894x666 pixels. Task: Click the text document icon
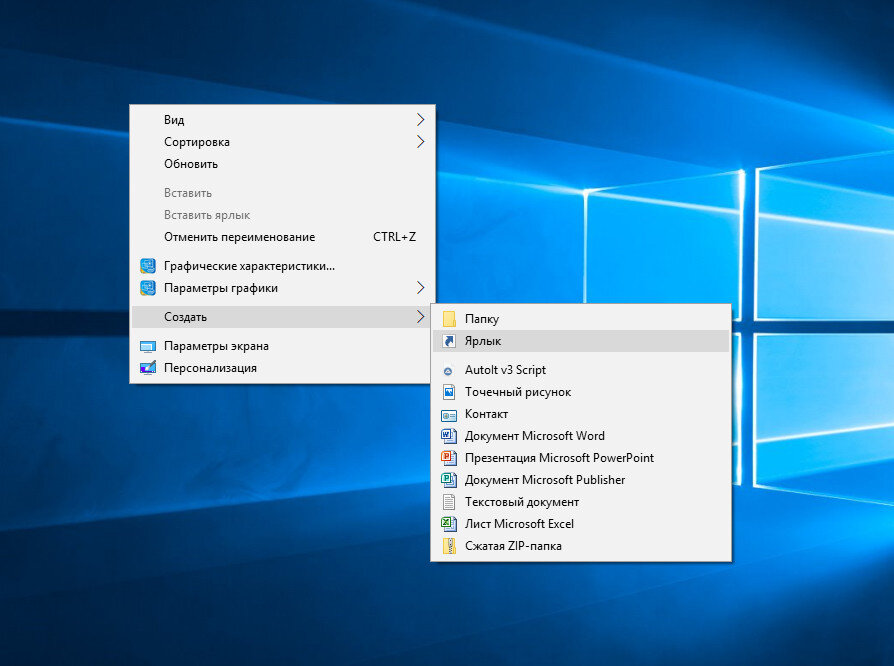click(449, 502)
